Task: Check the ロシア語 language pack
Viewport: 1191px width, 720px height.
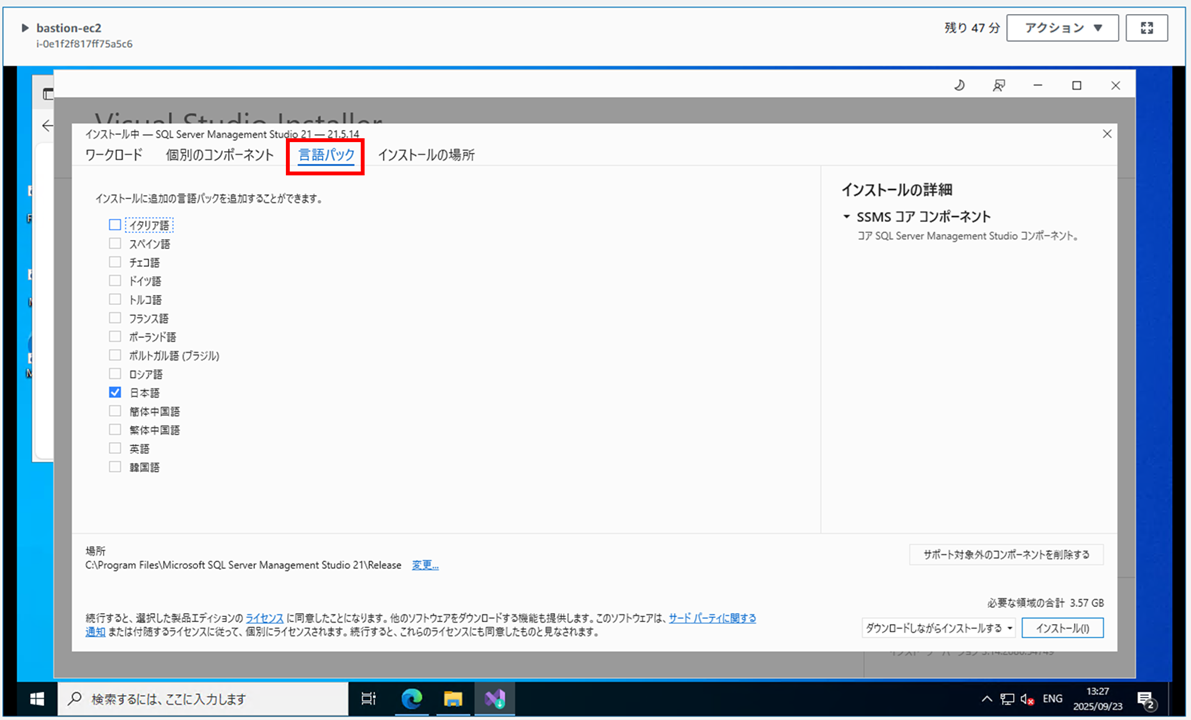Action: tap(115, 374)
